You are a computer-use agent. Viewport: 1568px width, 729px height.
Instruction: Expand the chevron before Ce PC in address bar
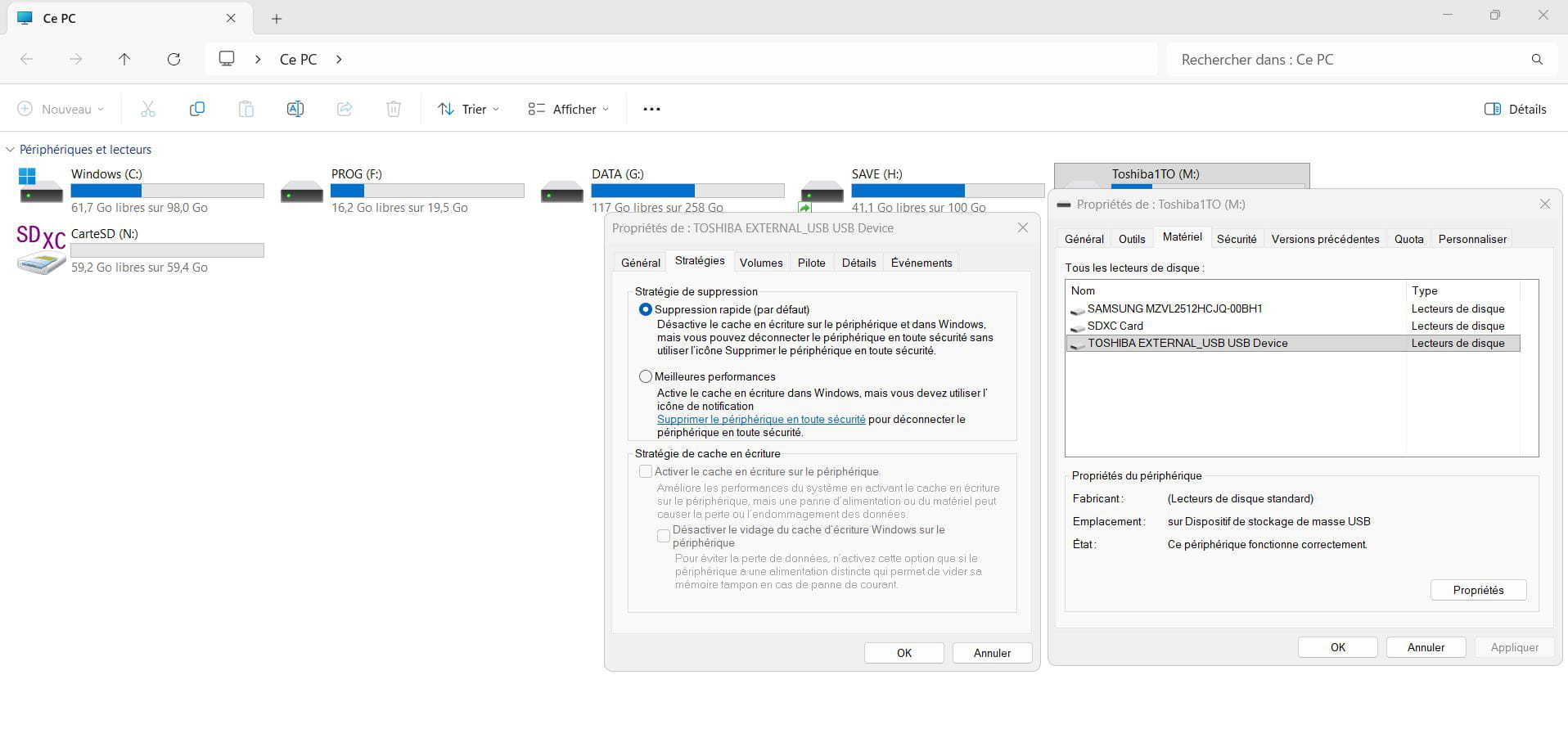click(x=258, y=59)
